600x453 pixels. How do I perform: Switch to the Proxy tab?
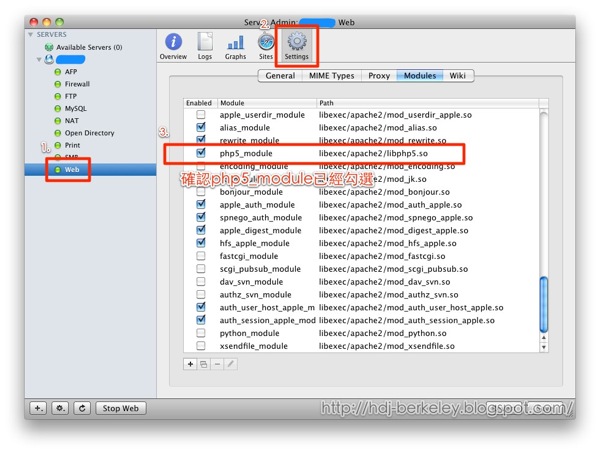tap(379, 76)
